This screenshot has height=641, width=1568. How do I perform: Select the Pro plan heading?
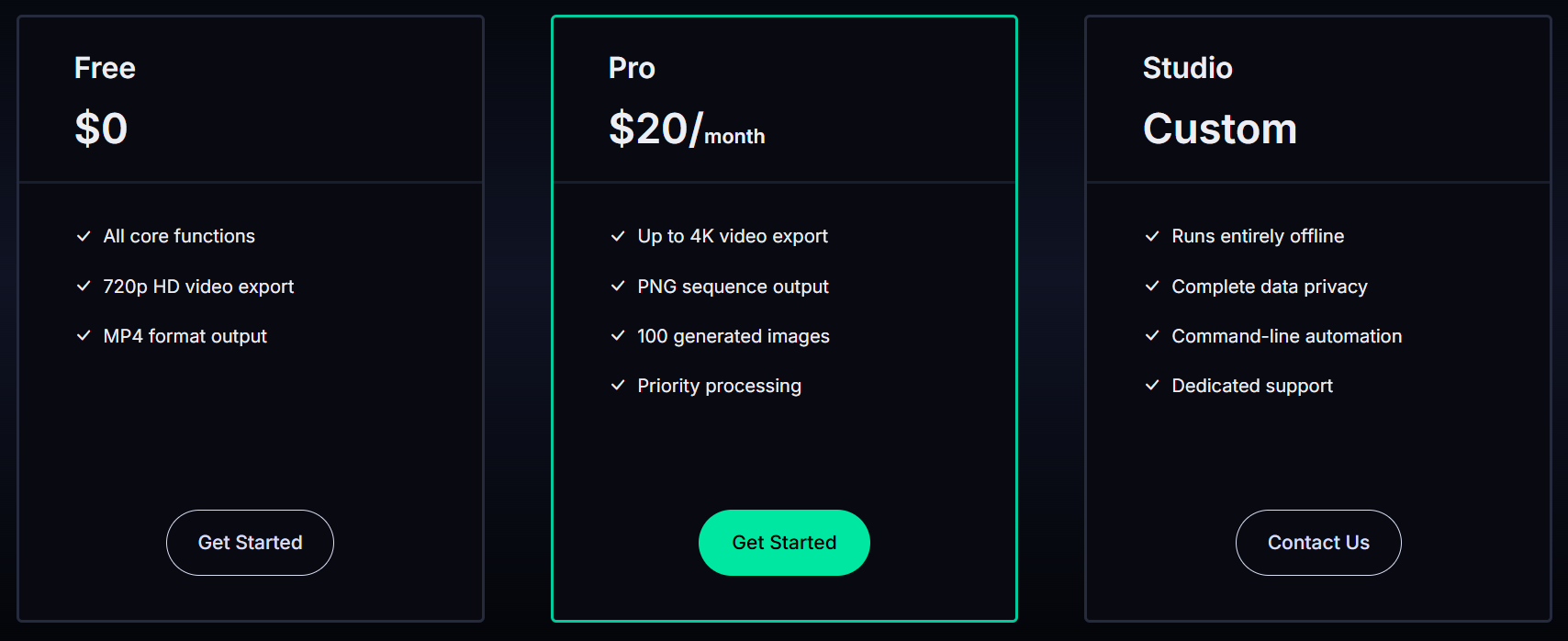(x=632, y=68)
